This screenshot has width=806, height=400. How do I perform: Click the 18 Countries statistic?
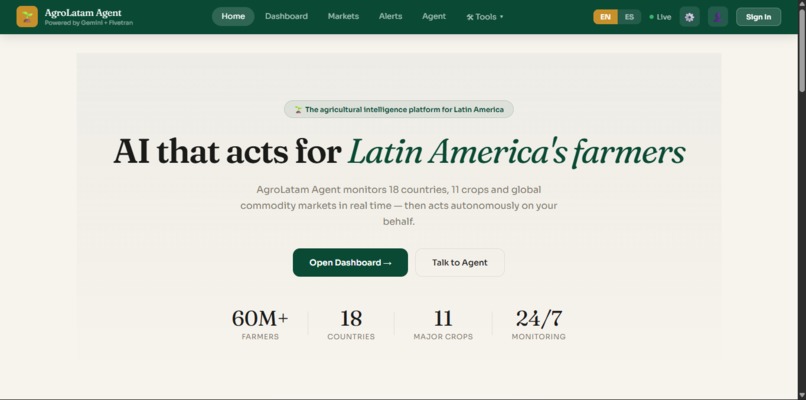(x=351, y=325)
